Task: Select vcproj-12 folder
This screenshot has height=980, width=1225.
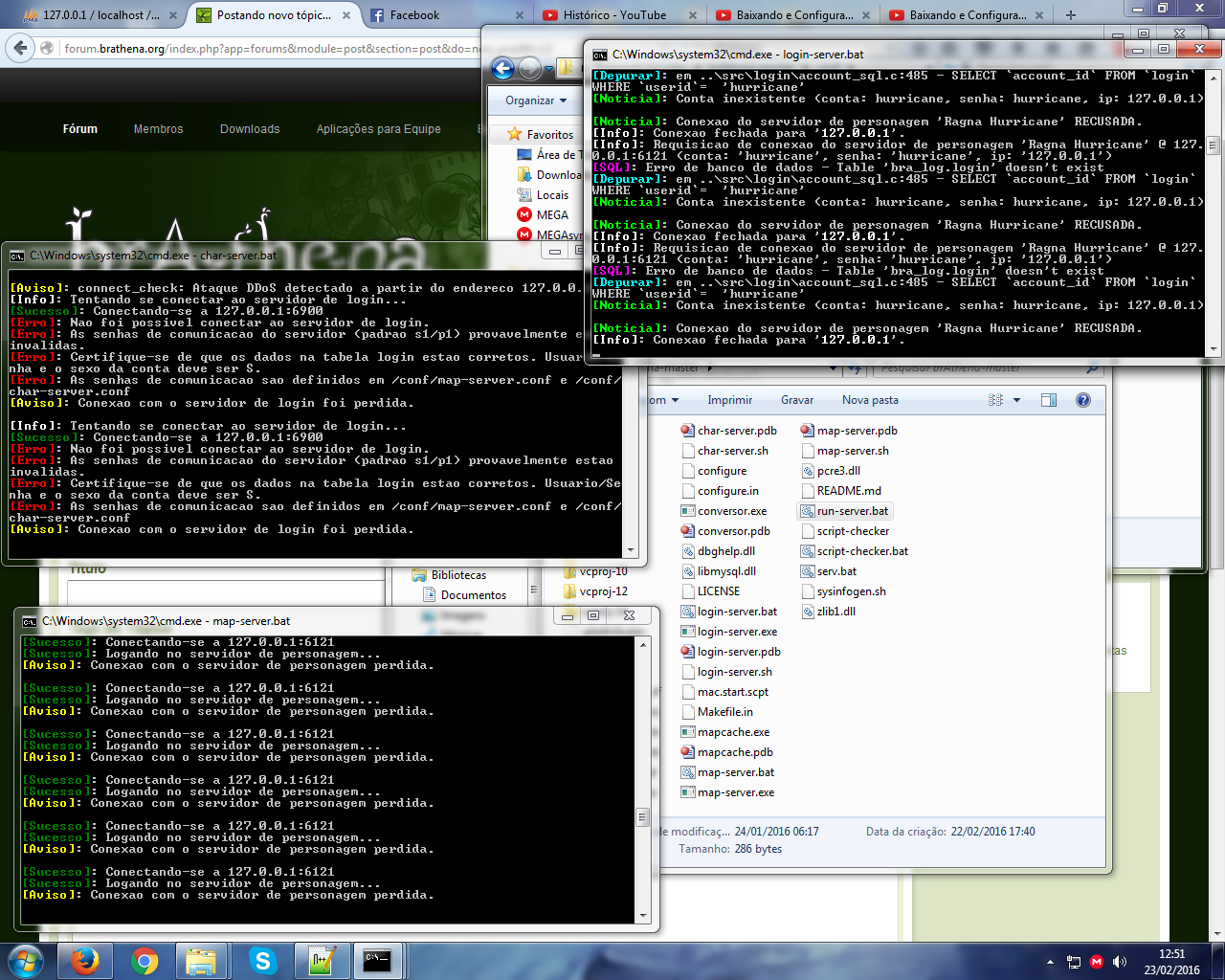Action: pyautogui.click(x=595, y=591)
